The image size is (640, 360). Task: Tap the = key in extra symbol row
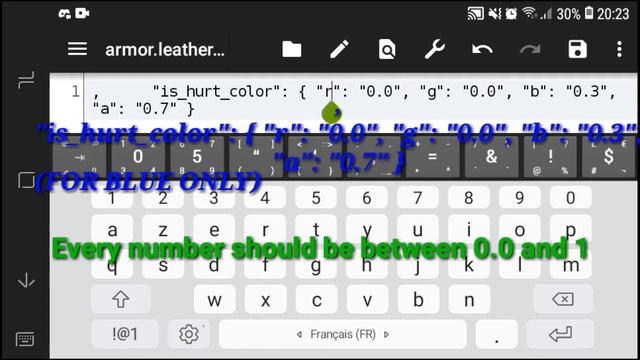point(433,157)
